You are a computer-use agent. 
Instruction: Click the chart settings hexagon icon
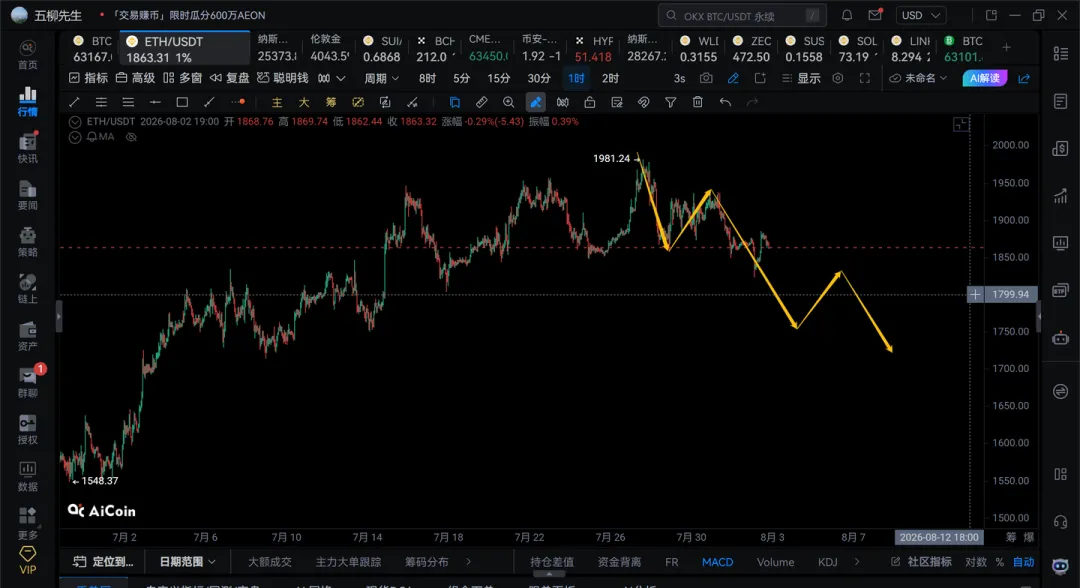tap(838, 78)
